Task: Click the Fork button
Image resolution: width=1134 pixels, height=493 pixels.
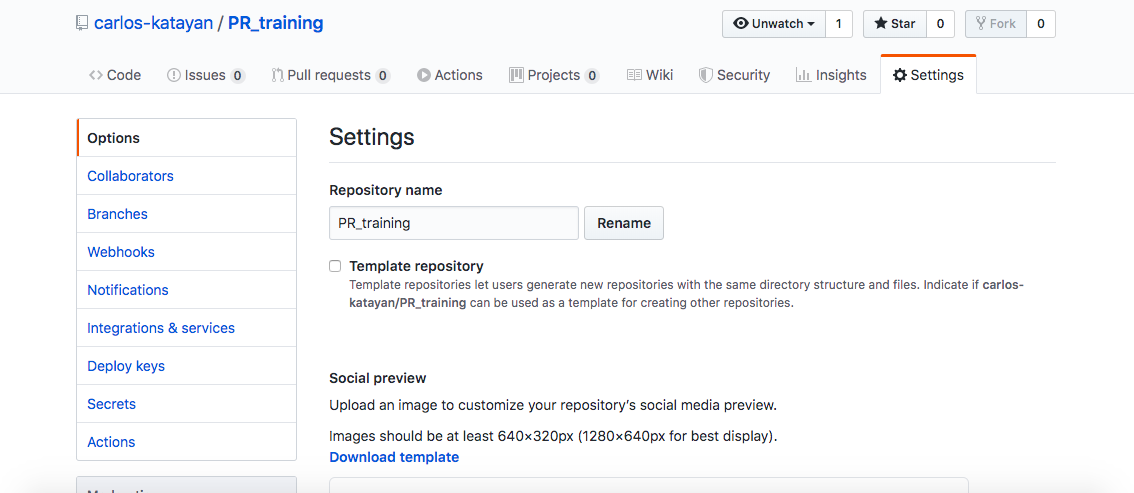Action: tap(996, 24)
